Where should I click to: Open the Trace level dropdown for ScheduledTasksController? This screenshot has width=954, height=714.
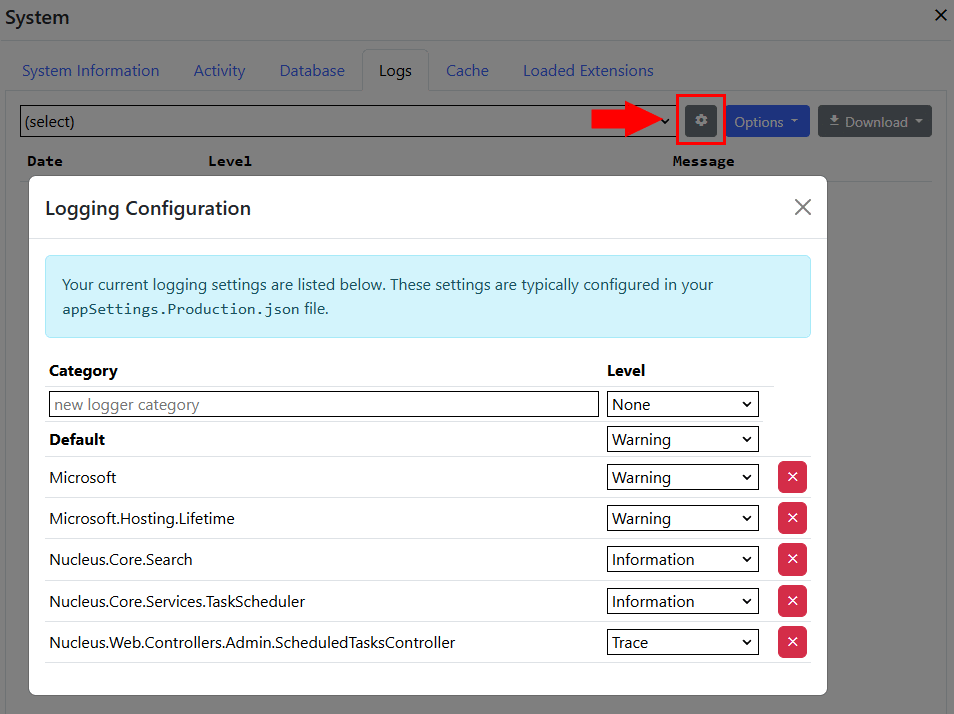682,641
